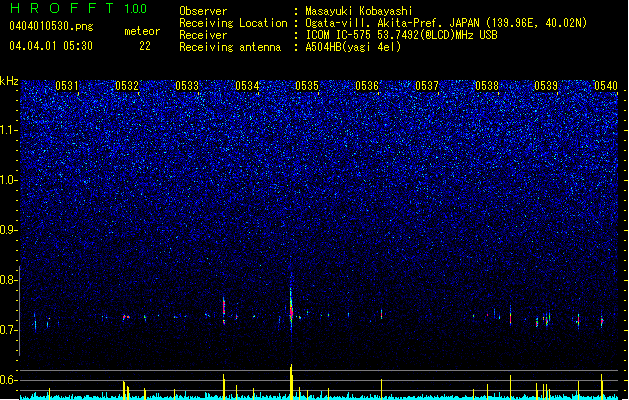Image resolution: width=629 pixels, height=400 pixels.
Task: Click the meteor count value 22
Action: tap(145, 46)
